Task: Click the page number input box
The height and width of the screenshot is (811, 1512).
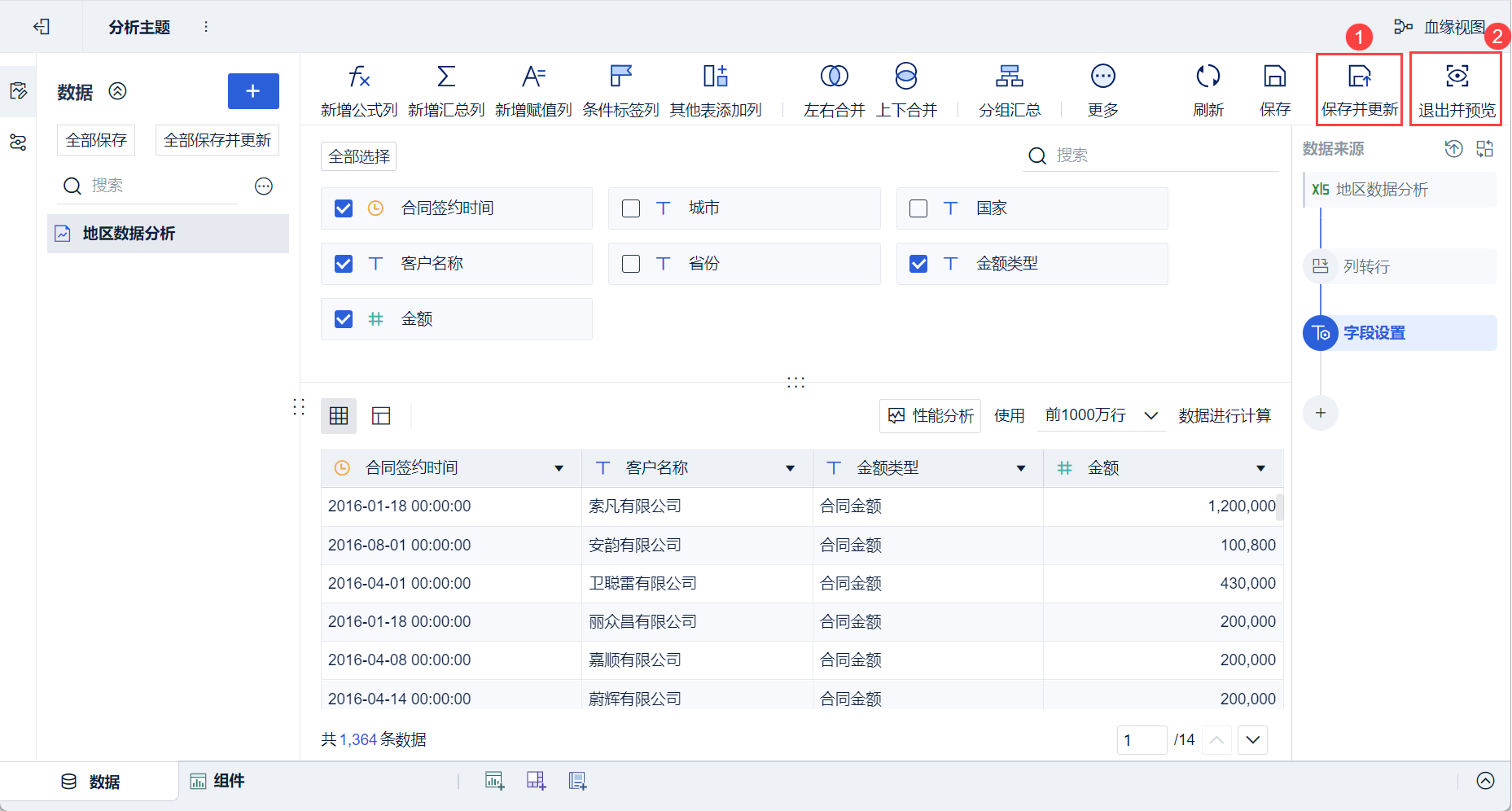Action: (1142, 740)
